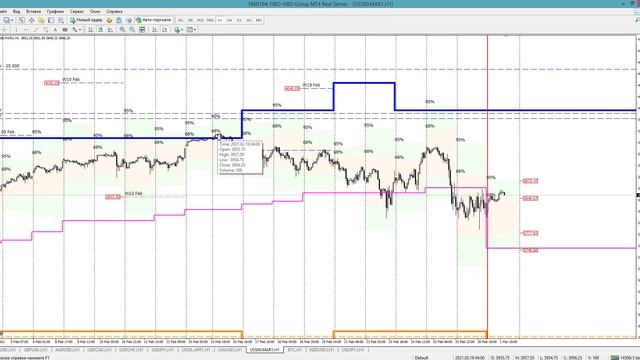
Task: Open the Strategy Tester icon
Action: (x=61, y=20)
